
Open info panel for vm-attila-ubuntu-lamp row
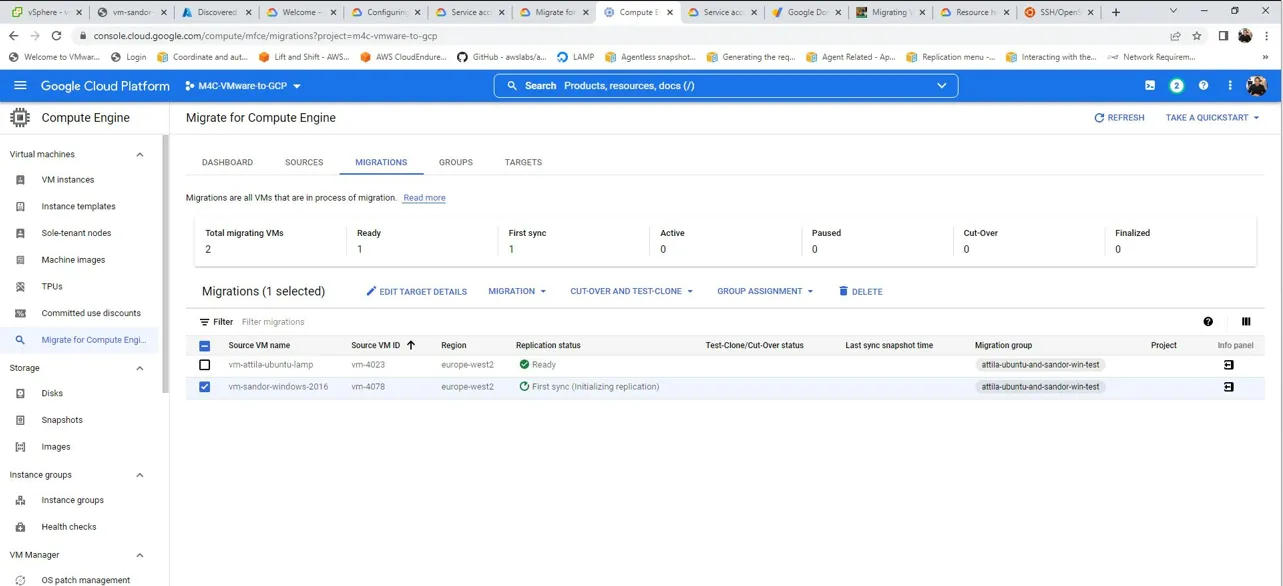coord(1229,365)
